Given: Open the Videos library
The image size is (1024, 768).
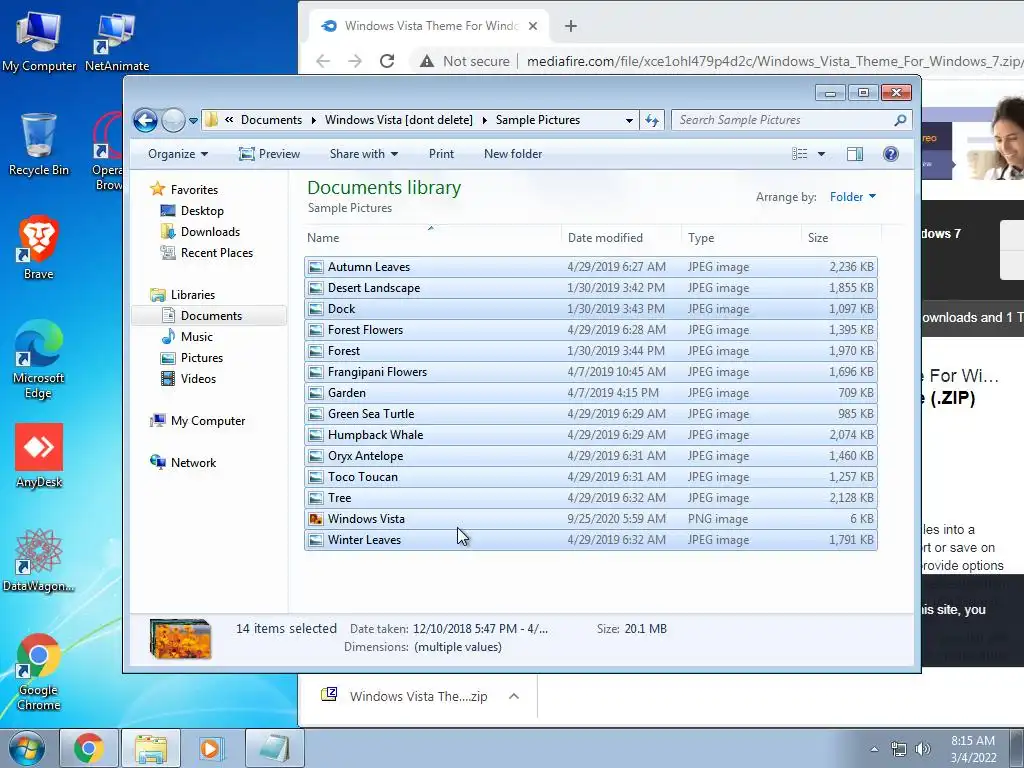Looking at the screenshot, I should 198,379.
